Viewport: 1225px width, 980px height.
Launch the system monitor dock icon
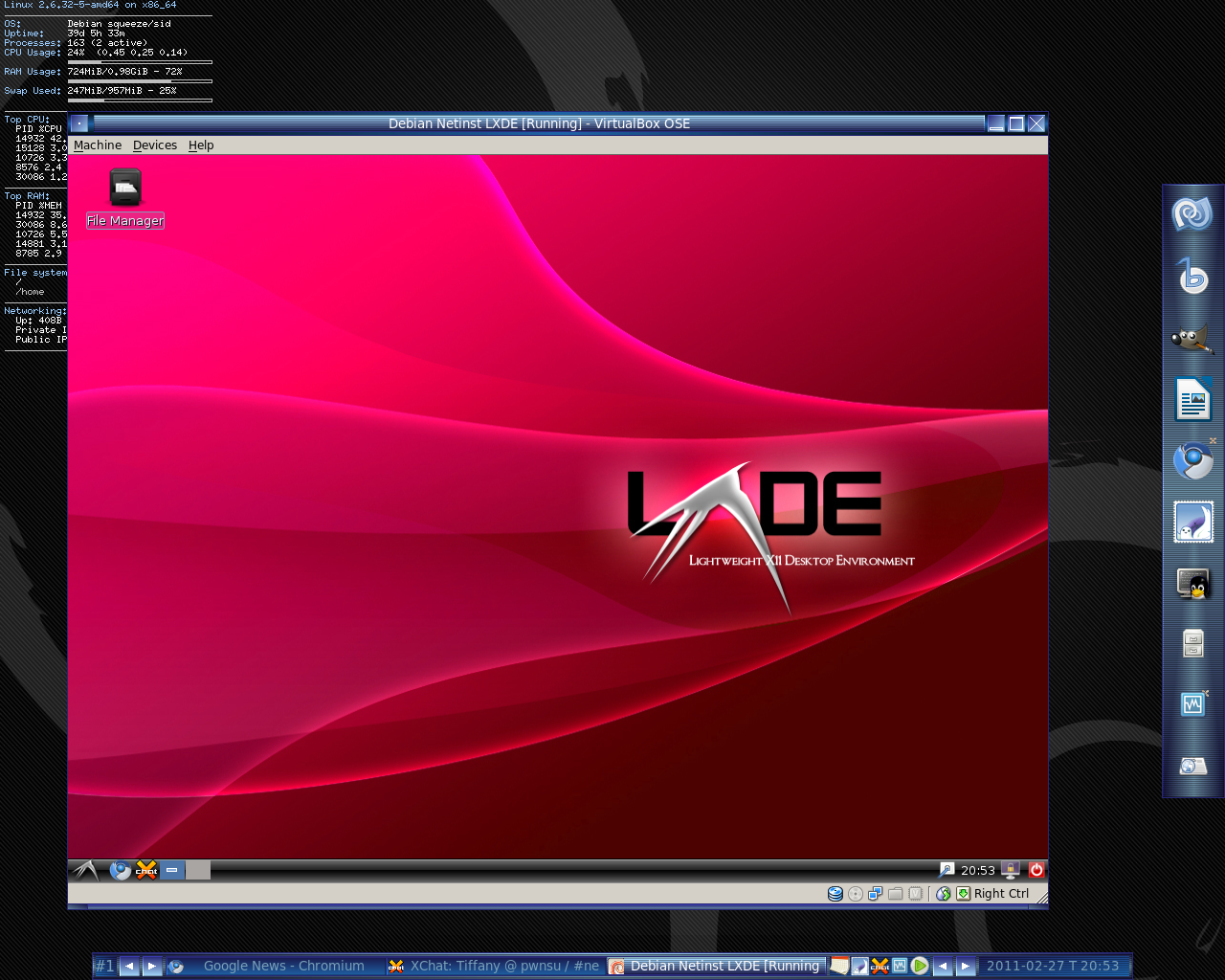[x=1192, y=704]
